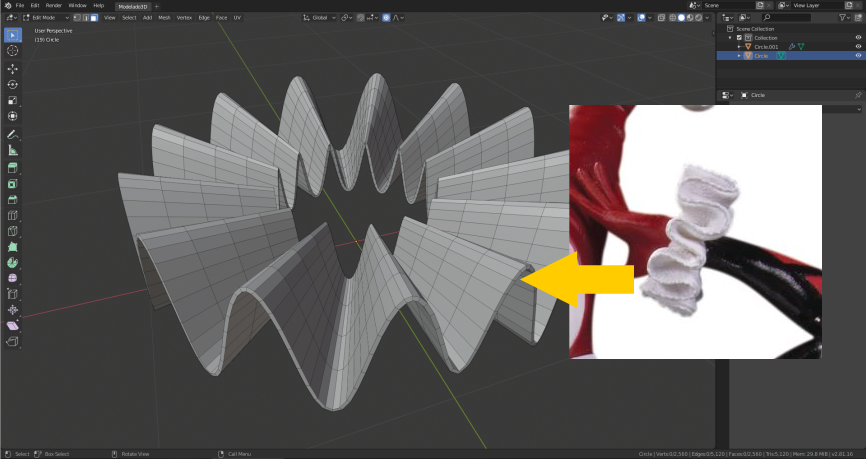
Task: Pin the properties editor with pin icon
Action: pos(858,95)
